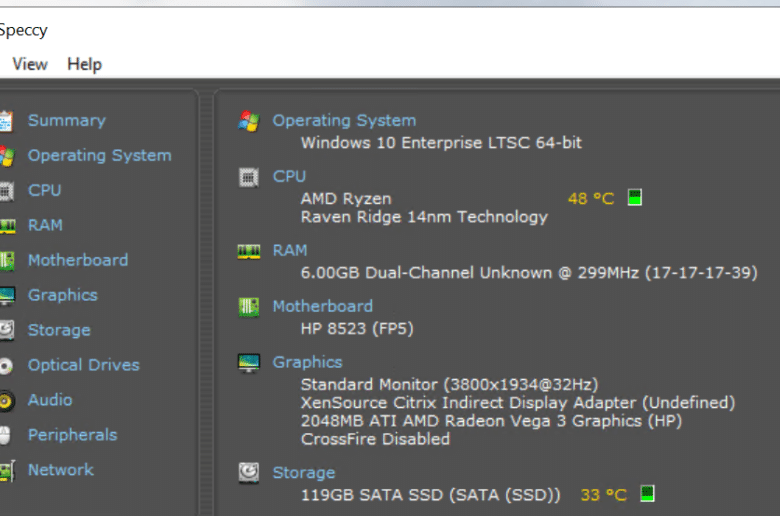Open the Audio speaker icon in the sidebar
Screen dimensions: 780x516
point(6,401)
